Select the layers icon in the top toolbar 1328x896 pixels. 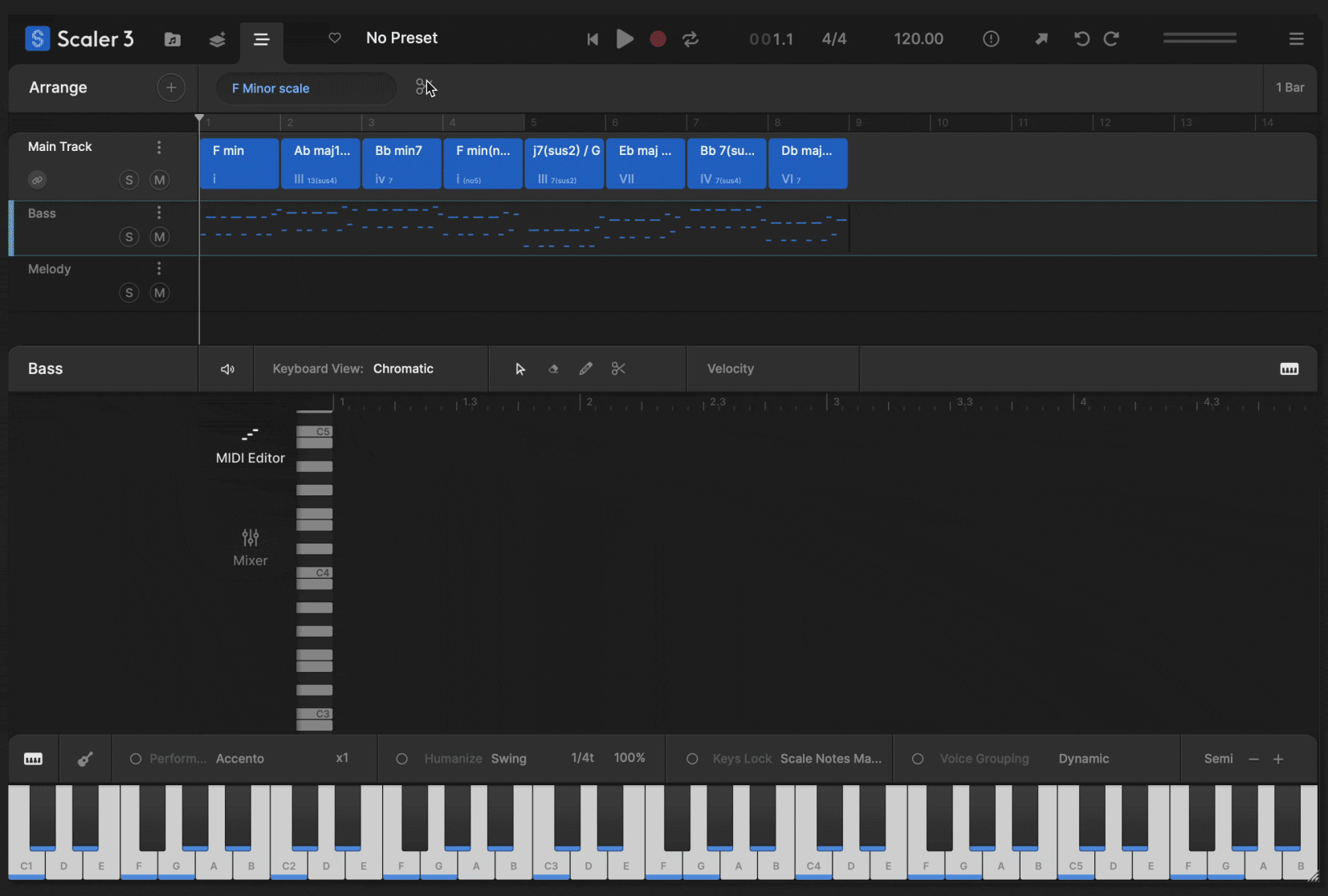(x=217, y=39)
